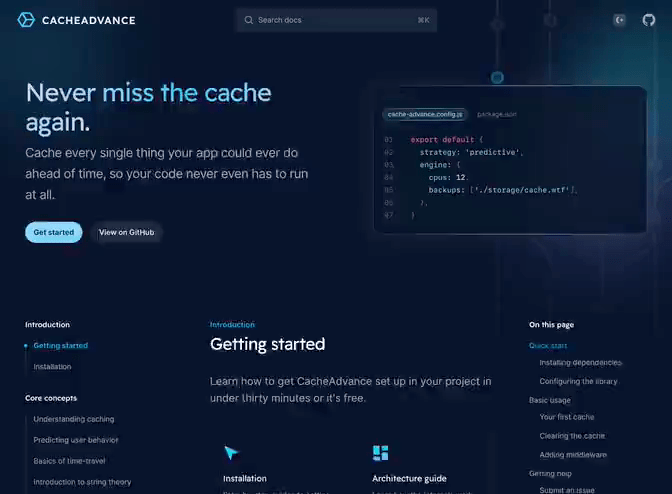Open the GitHub repository icon
Viewport: 672px width, 494px height.
point(649,20)
